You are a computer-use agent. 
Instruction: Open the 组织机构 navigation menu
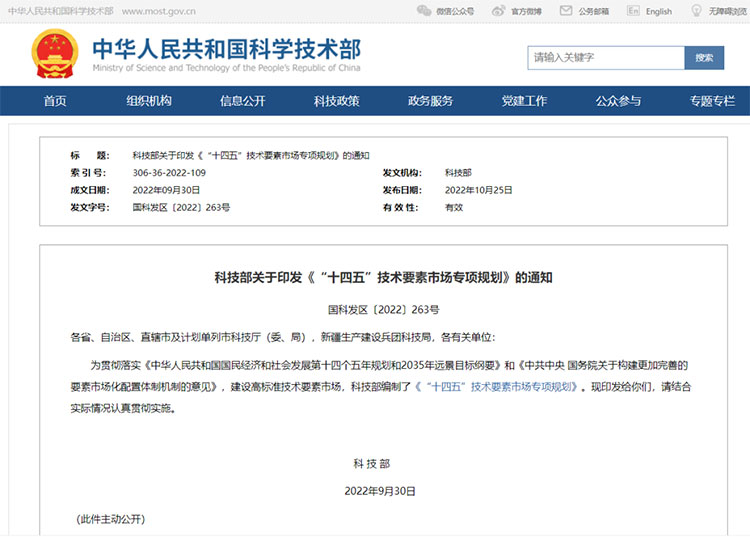point(149,101)
